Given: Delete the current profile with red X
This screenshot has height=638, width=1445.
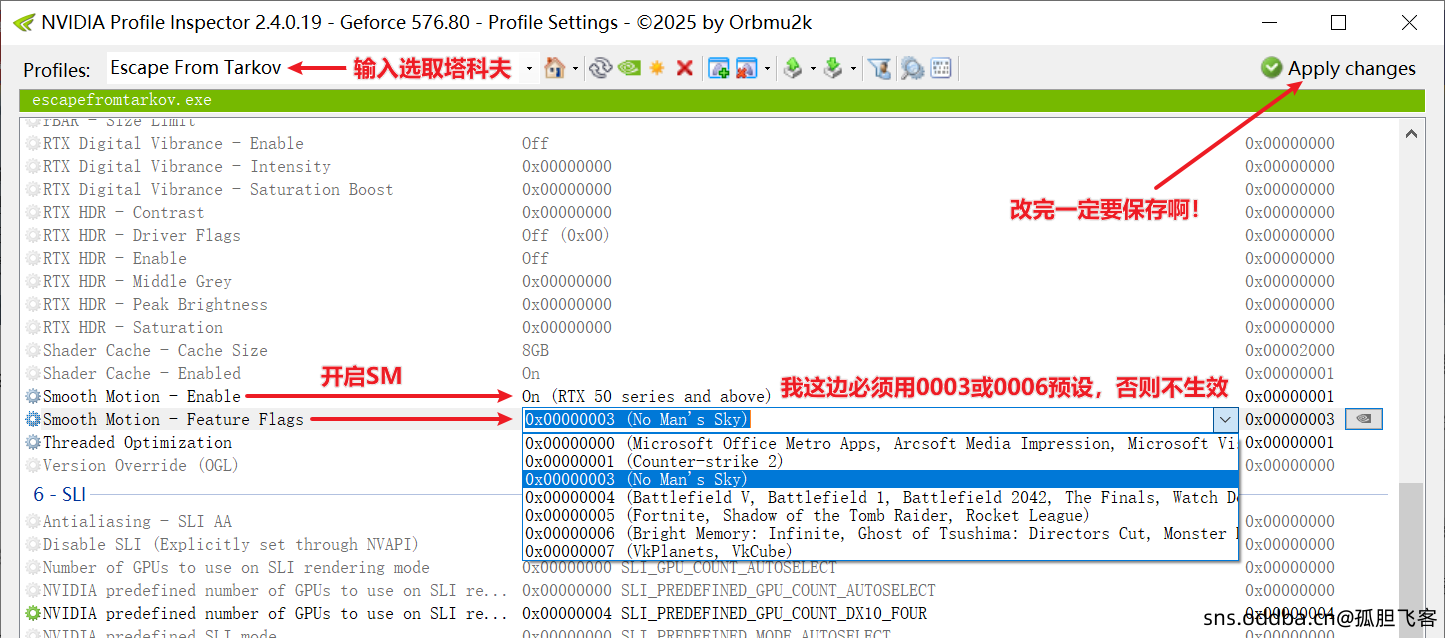Looking at the screenshot, I should click(x=685, y=68).
